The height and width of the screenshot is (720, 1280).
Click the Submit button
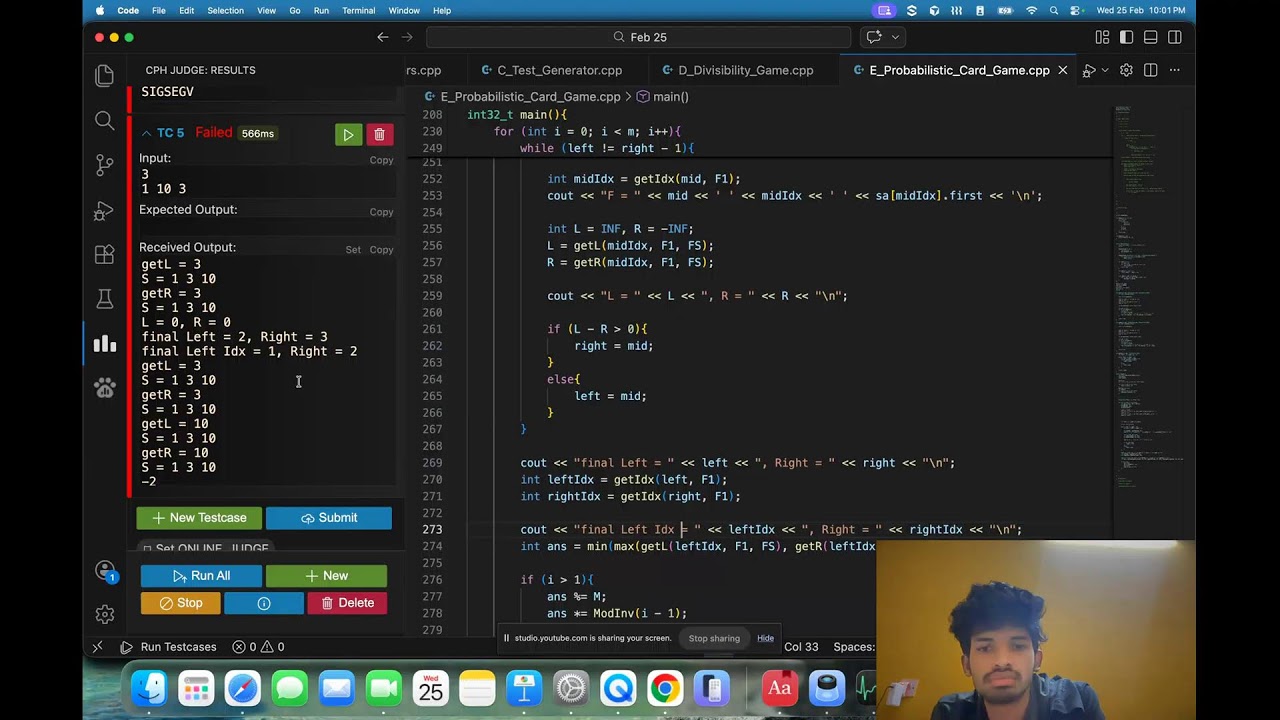pyautogui.click(x=328, y=518)
